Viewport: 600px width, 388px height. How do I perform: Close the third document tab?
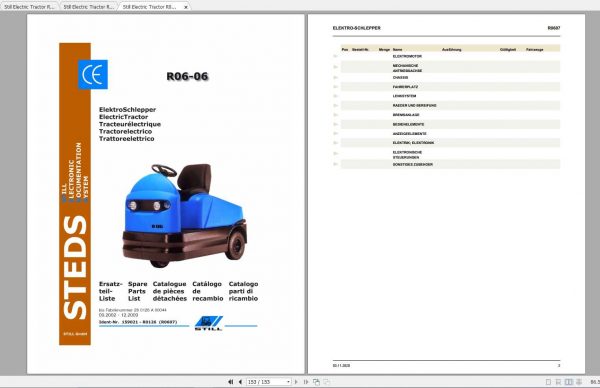(x=186, y=7)
